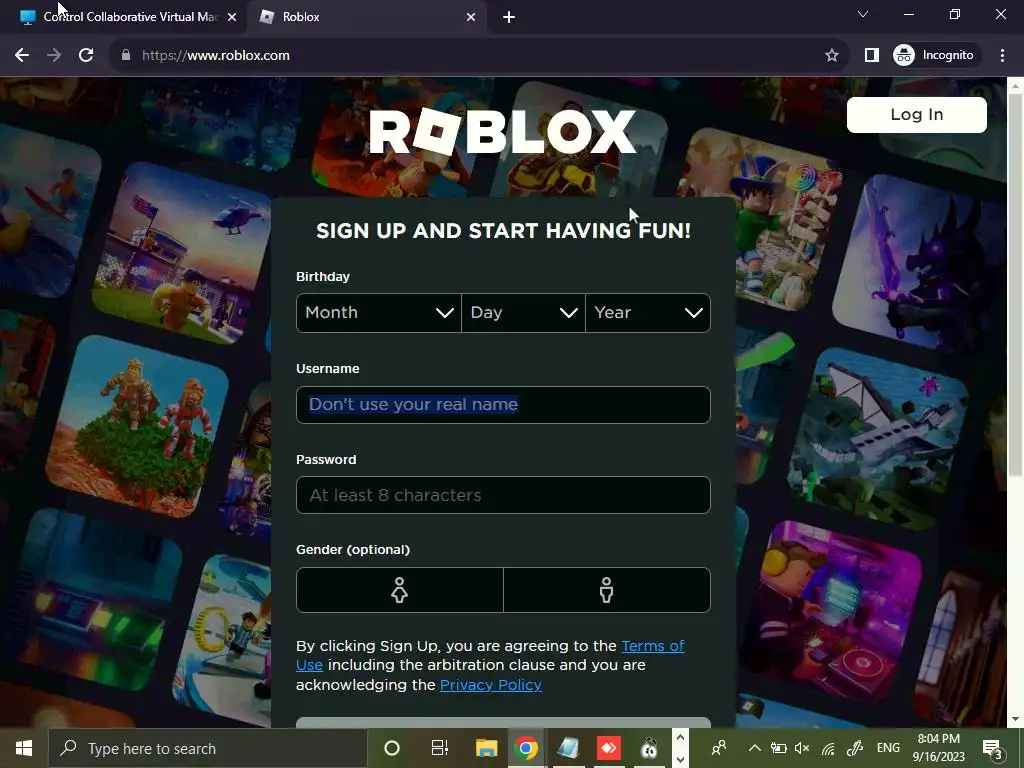Click the bush island characters thumbnail

point(138,426)
